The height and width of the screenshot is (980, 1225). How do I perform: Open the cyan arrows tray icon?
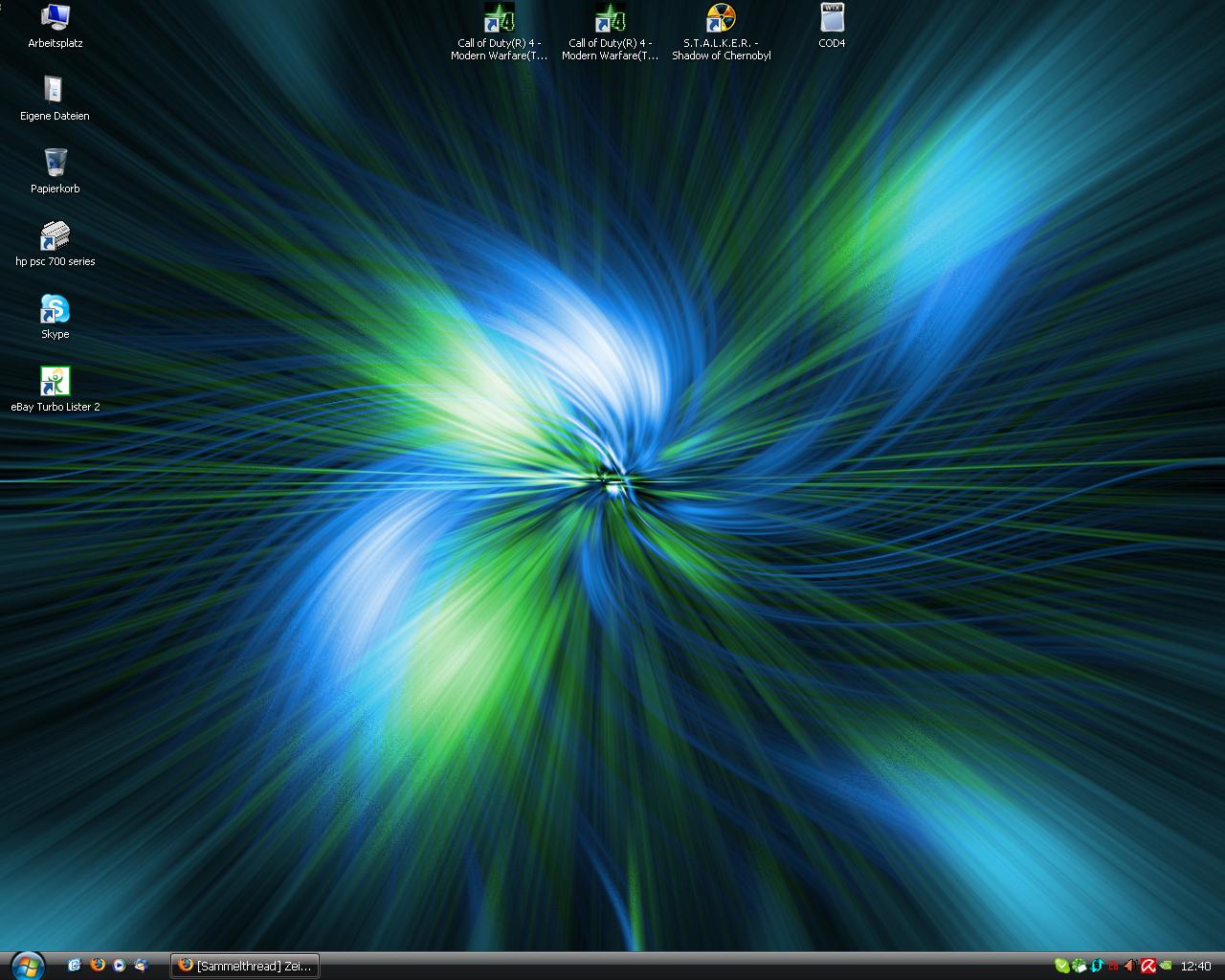(1097, 966)
